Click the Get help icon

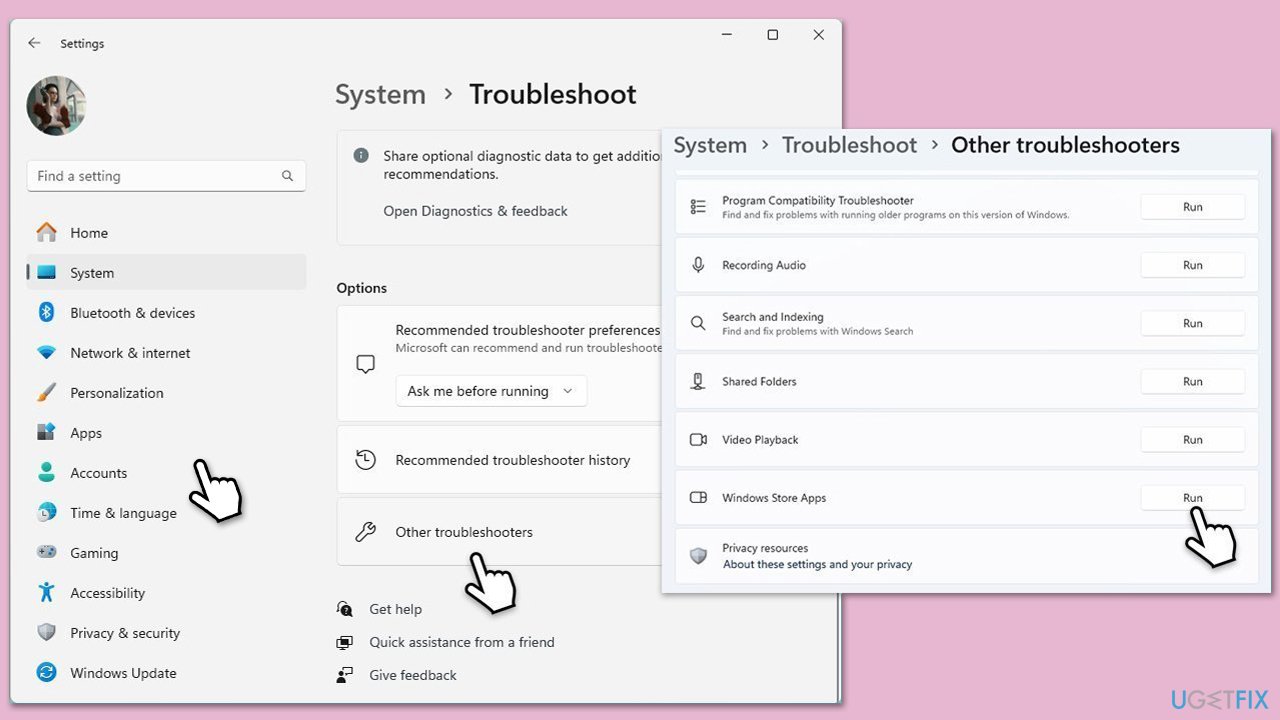click(345, 609)
